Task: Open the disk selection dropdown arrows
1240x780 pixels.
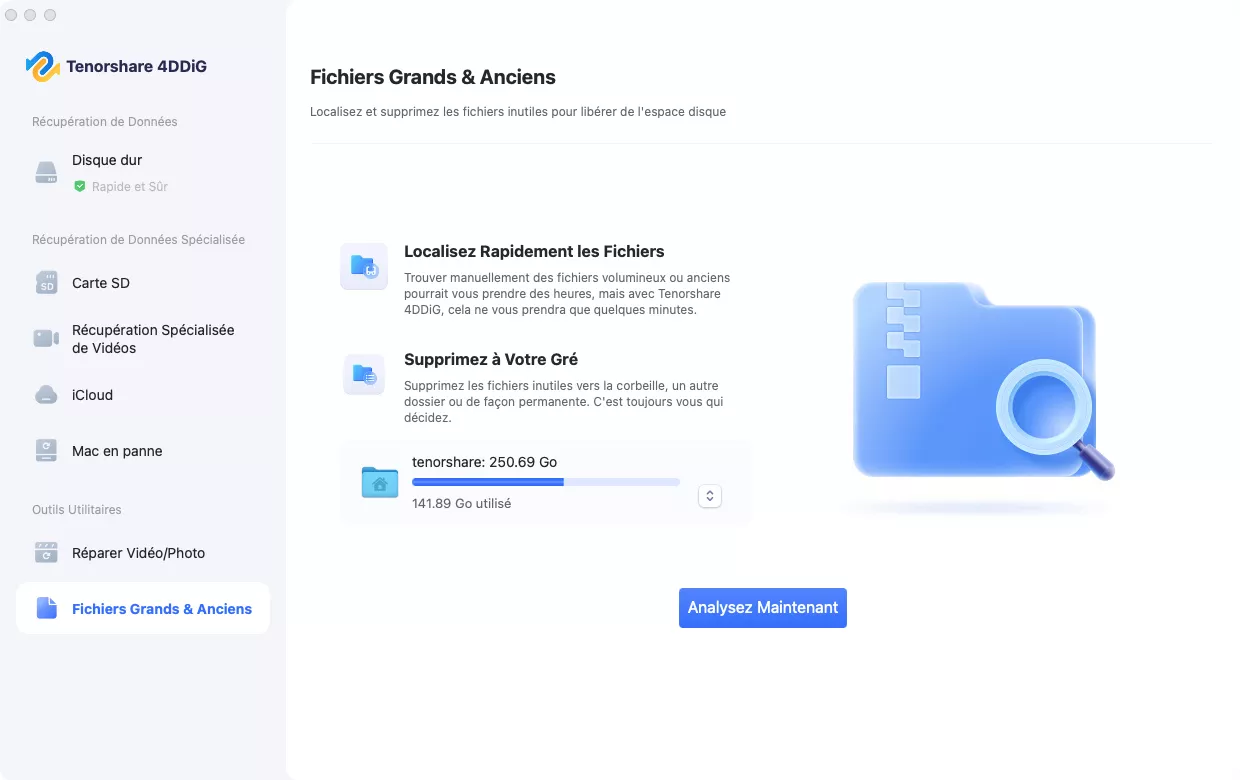Action: click(x=710, y=496)
